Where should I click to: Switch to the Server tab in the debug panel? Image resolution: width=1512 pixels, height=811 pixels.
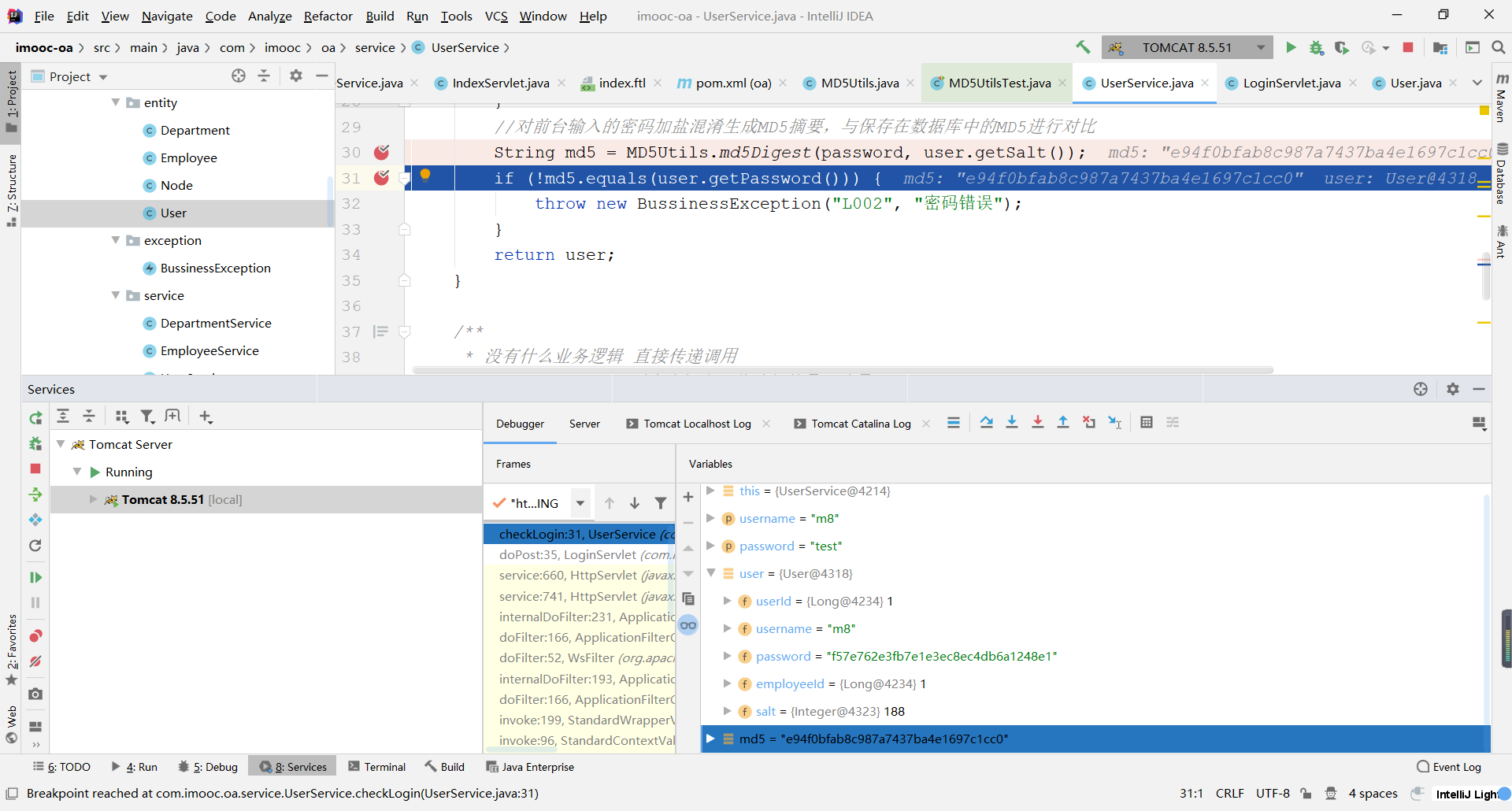click(x=584, y=424)
